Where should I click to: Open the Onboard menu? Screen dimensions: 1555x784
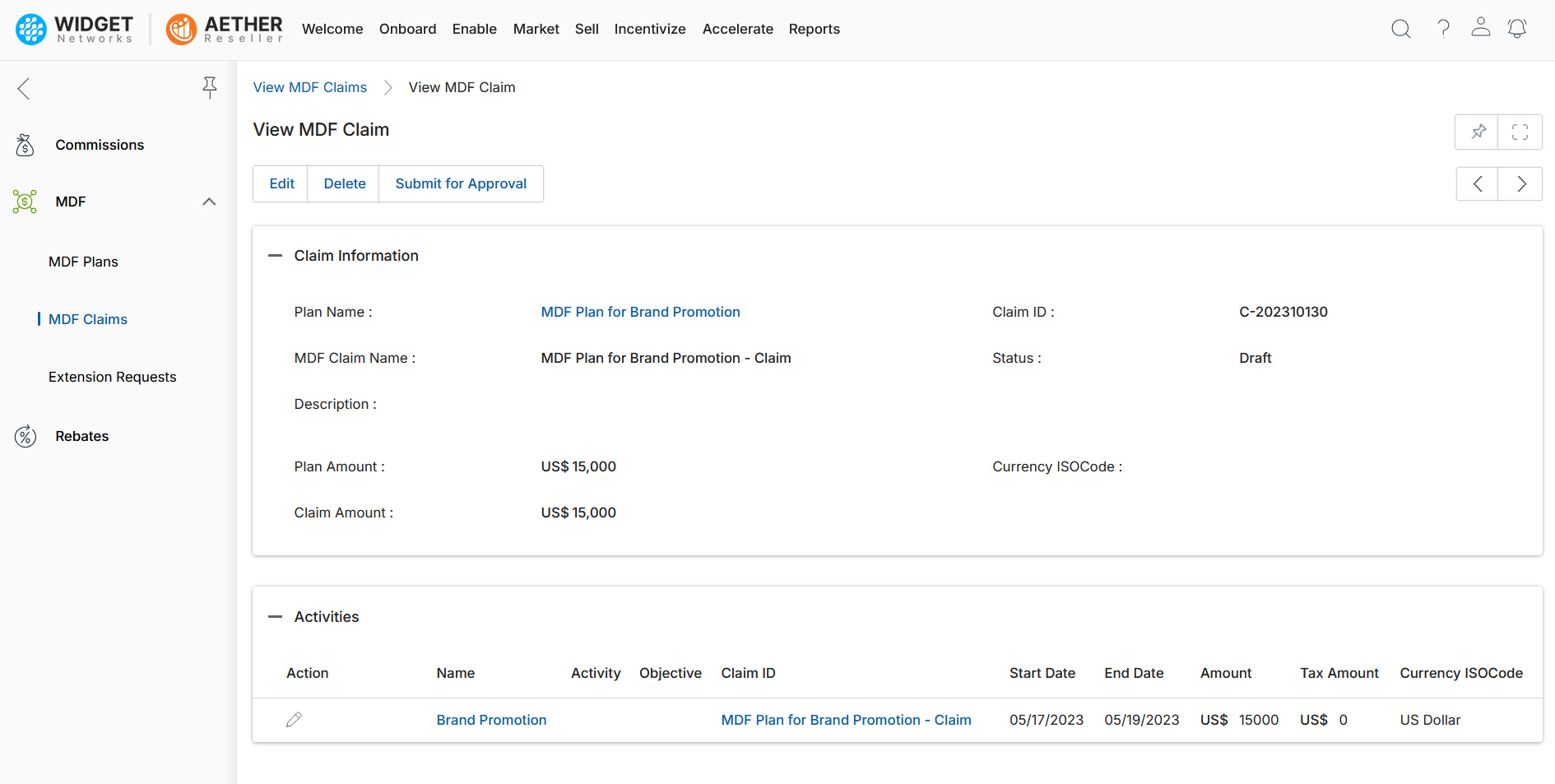point(407,29)
